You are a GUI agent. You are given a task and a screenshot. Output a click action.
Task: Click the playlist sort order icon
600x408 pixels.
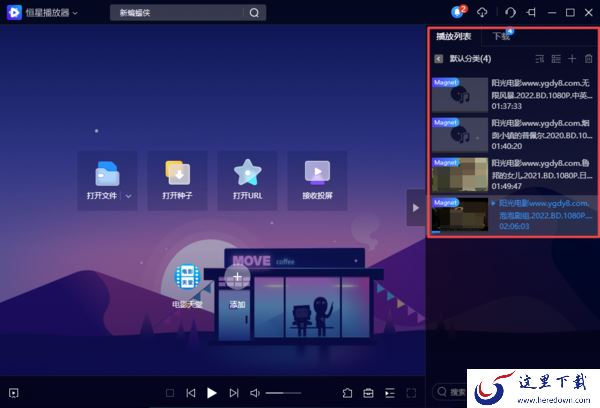pyautogui.click(x=540, y=59)
